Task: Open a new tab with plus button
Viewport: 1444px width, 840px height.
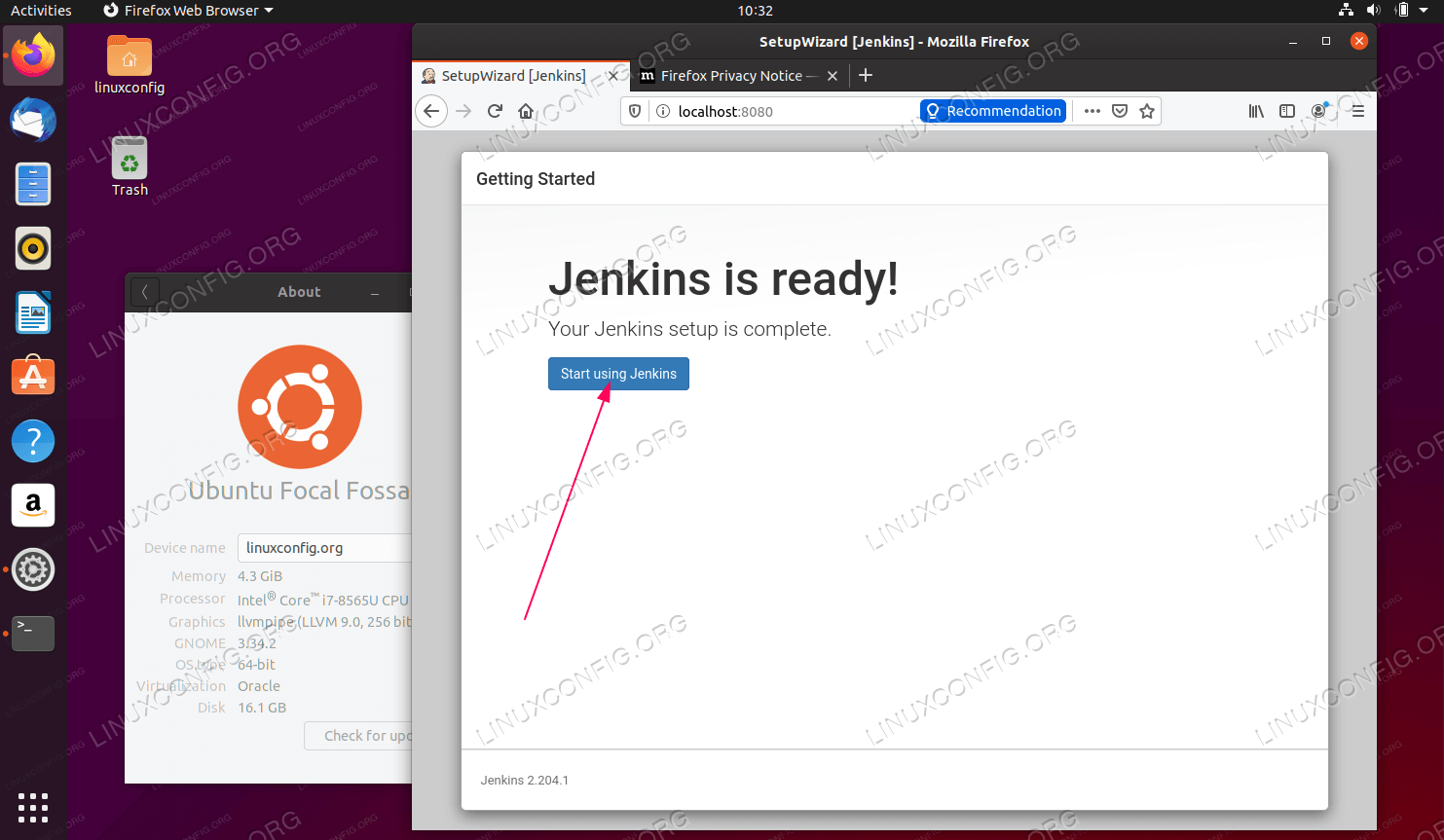Action: (866, 75)
